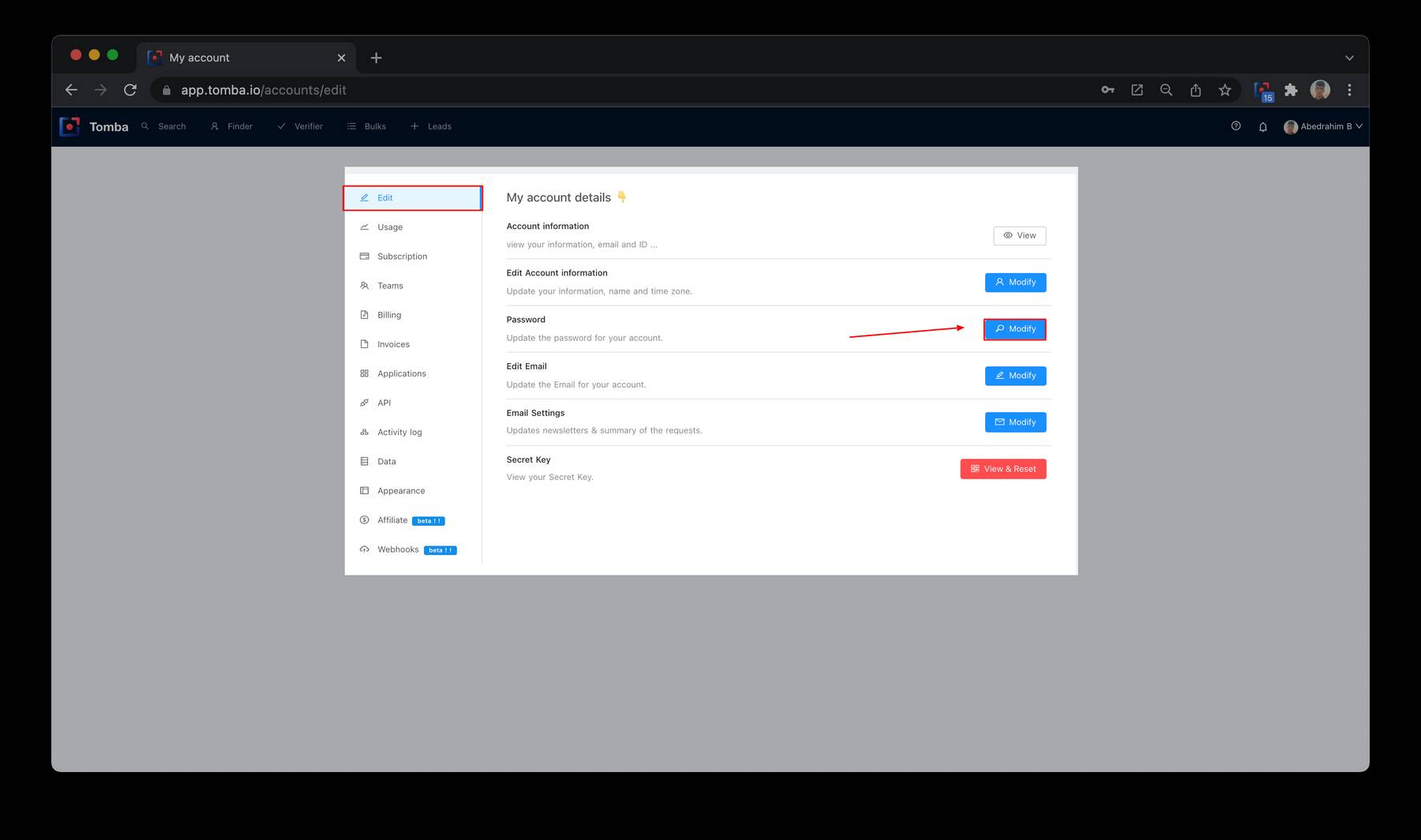Bookmark this page with the star icon

[1224, 90]
